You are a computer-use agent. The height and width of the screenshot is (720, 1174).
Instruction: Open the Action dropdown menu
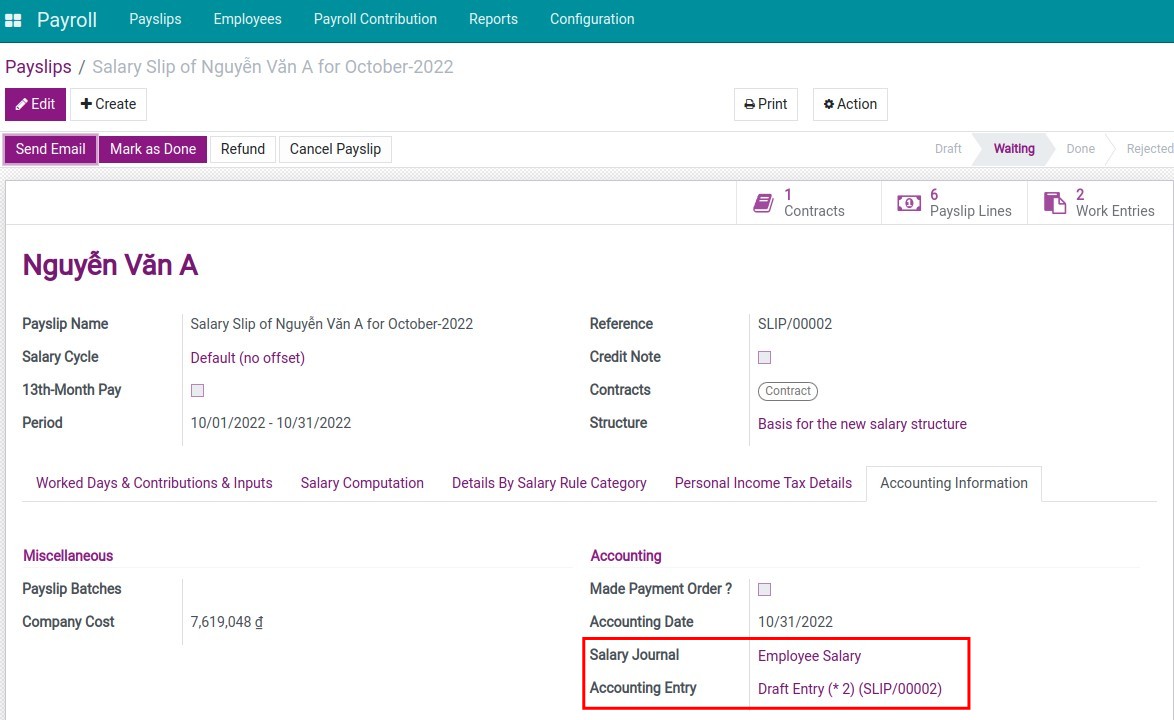849,104
